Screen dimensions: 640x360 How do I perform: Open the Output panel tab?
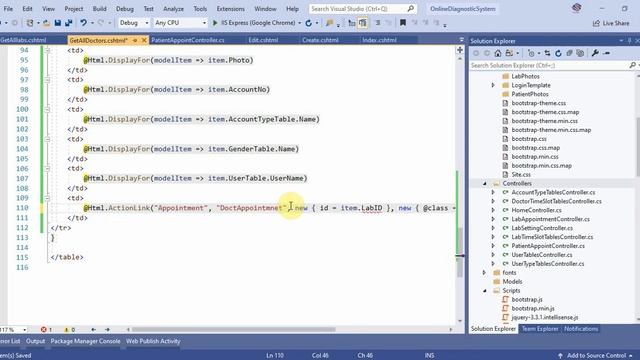pos(36,341)
